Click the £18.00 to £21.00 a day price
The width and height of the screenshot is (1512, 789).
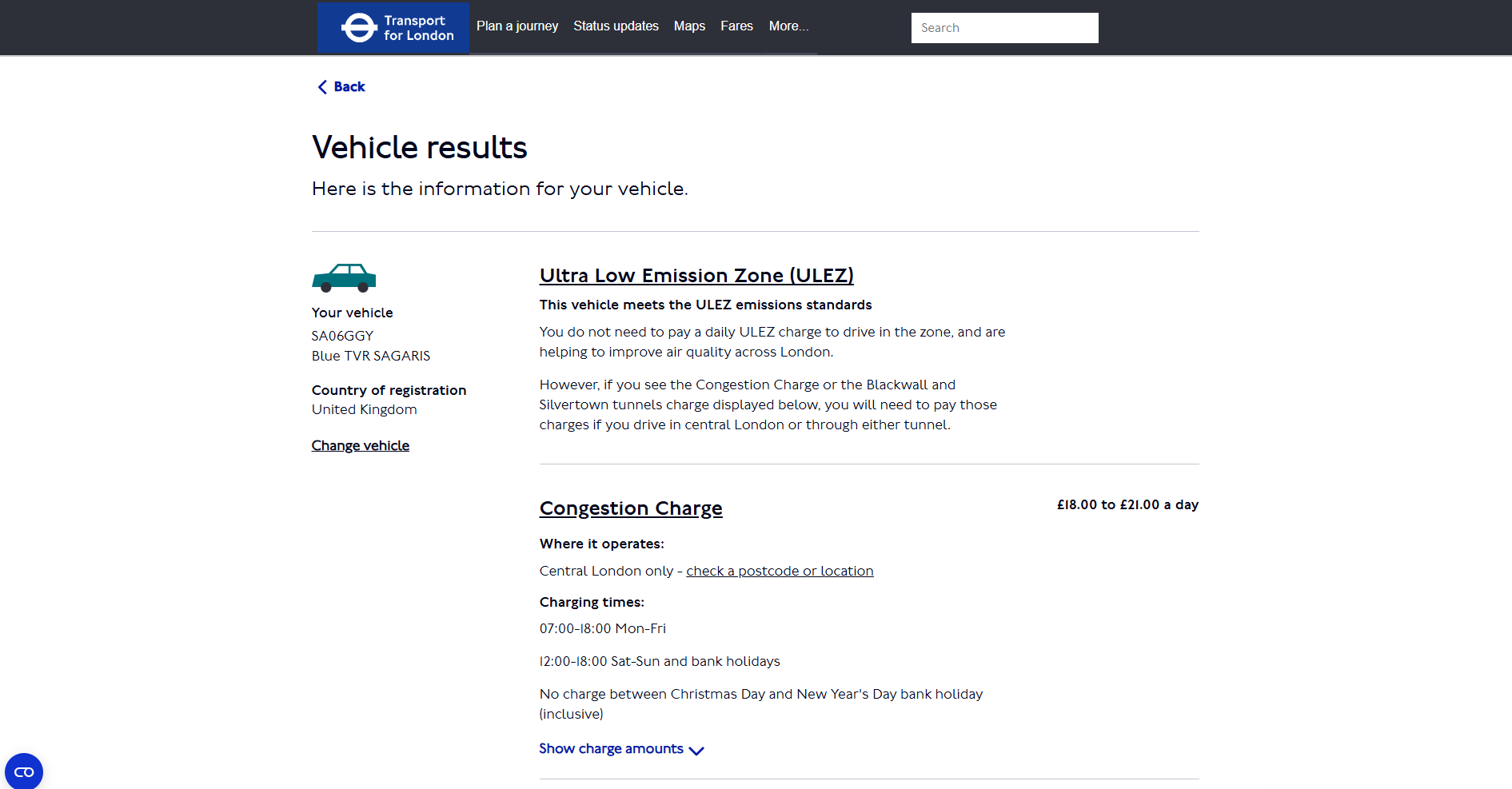(x=1127, y=504)
